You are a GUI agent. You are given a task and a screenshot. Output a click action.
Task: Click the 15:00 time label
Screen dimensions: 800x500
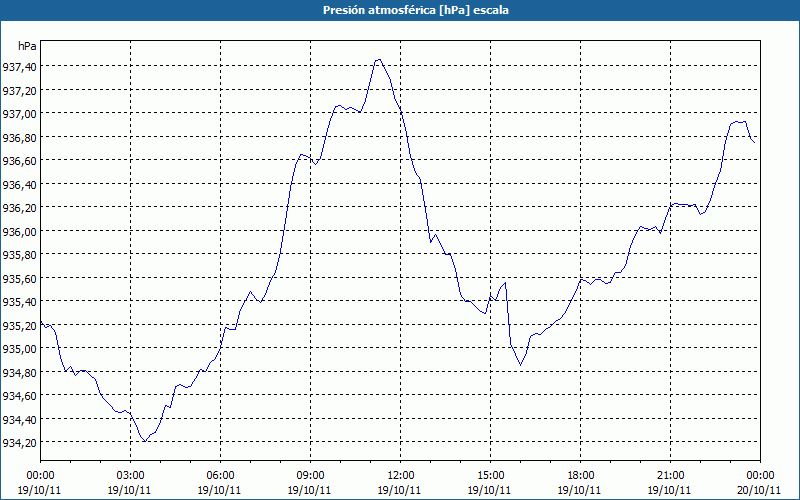[x=490, y=476]
